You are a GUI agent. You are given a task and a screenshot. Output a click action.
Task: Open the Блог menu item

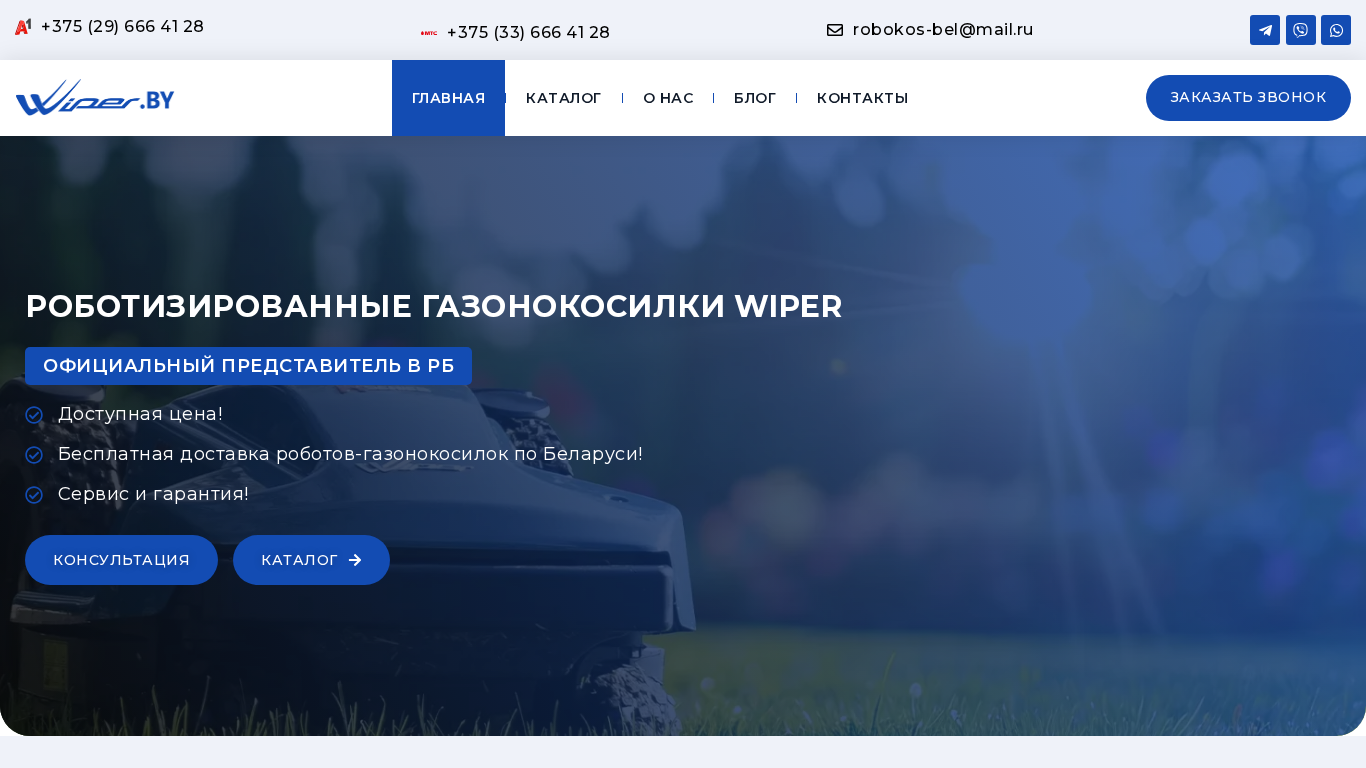(x=755, y=98)
